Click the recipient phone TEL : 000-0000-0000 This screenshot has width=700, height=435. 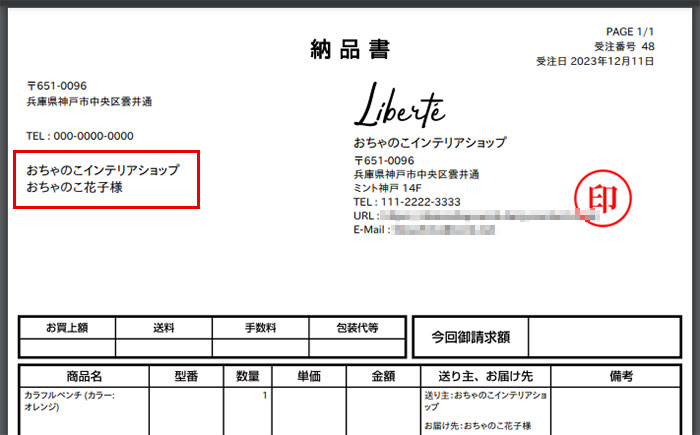point(80,136)
